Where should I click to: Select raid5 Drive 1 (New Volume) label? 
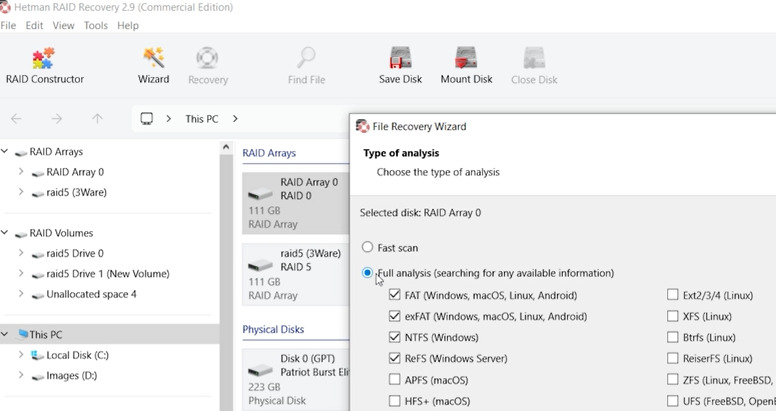108,274
